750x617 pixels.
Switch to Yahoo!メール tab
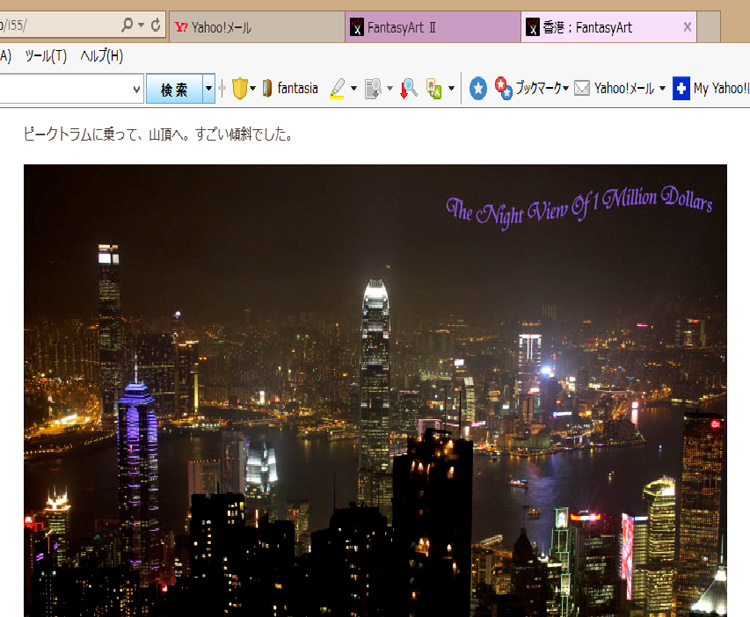[257, 27]
